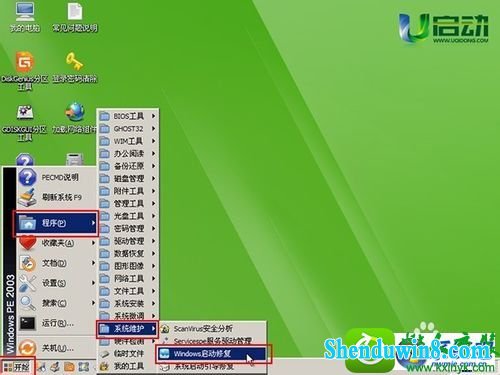
Task: Click the folder icon of 数据恢复
Action: 105,254
